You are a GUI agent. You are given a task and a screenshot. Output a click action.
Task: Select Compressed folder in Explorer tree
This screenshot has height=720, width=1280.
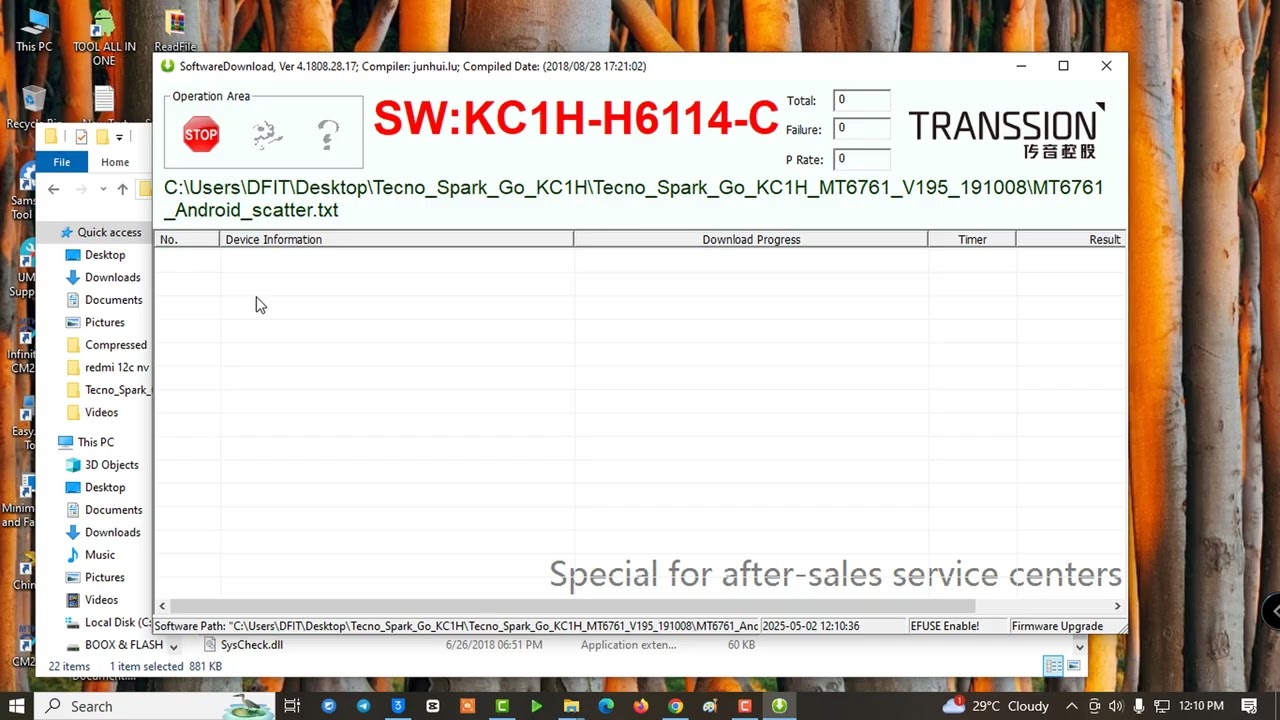[106, 345]
